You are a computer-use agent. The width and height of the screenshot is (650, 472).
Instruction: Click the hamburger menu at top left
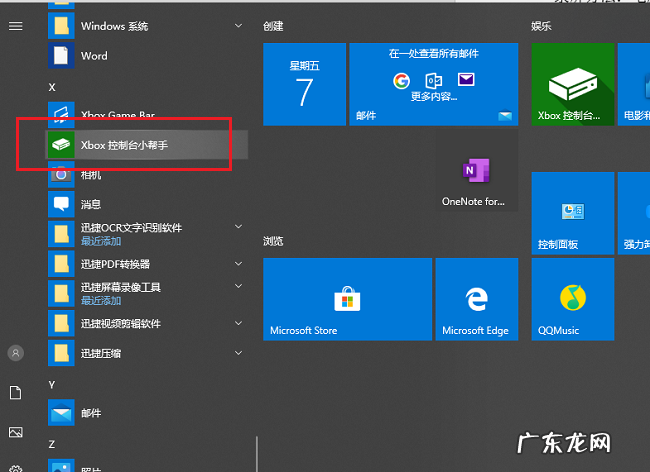(x=15, y=25)
